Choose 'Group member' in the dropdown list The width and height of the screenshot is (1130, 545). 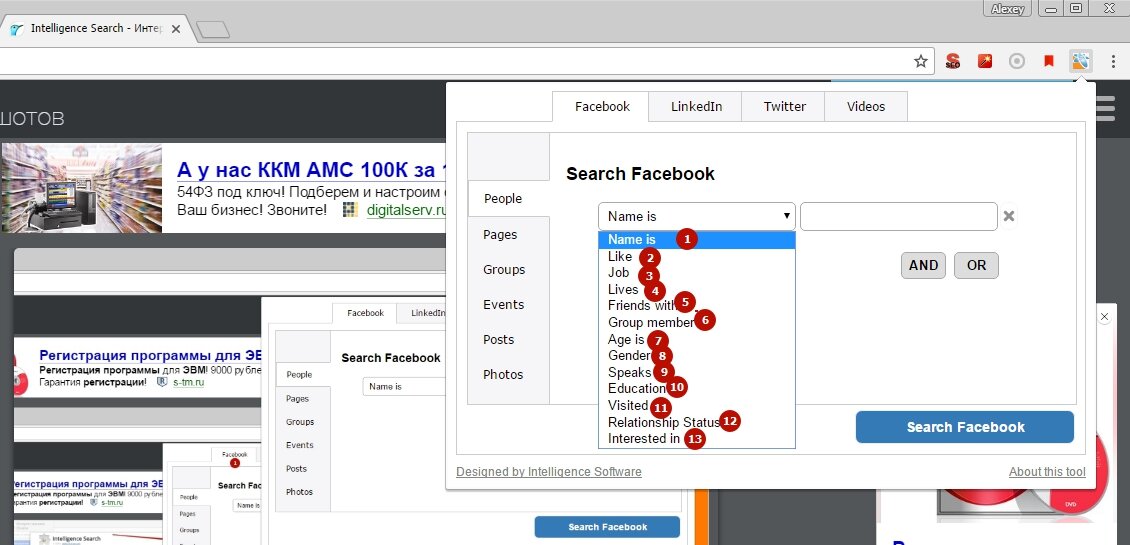tap(696, 323)
